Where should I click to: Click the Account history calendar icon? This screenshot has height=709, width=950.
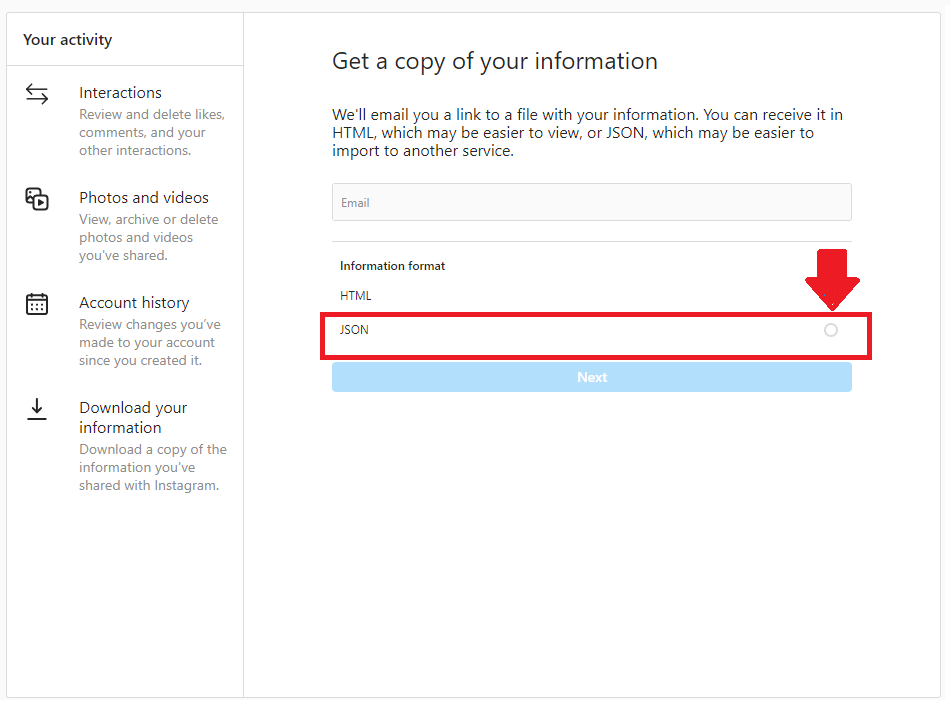coord(37,305)
